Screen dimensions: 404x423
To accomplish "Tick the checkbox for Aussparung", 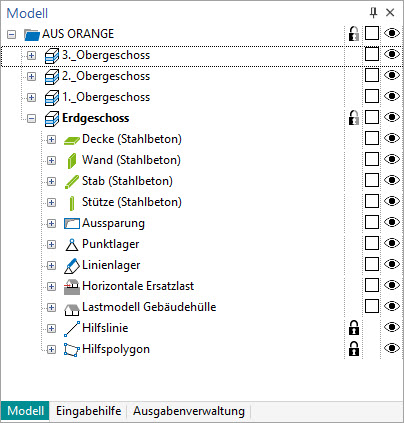I will [372, 222].
